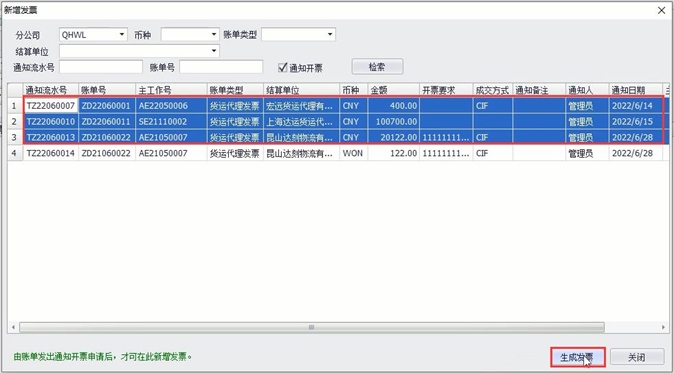Select row header number 1
674x373 pixels.
pyautogui.click(x=15, y=106)
